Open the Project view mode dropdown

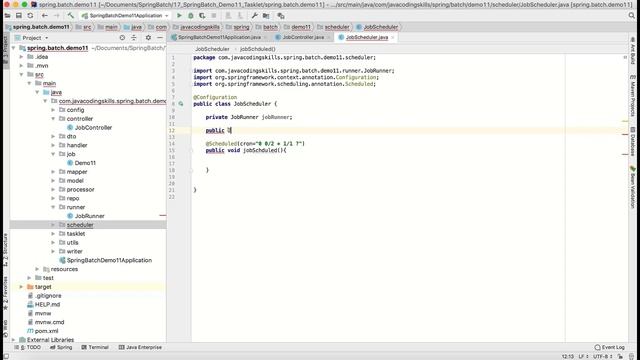click(32, 38)
